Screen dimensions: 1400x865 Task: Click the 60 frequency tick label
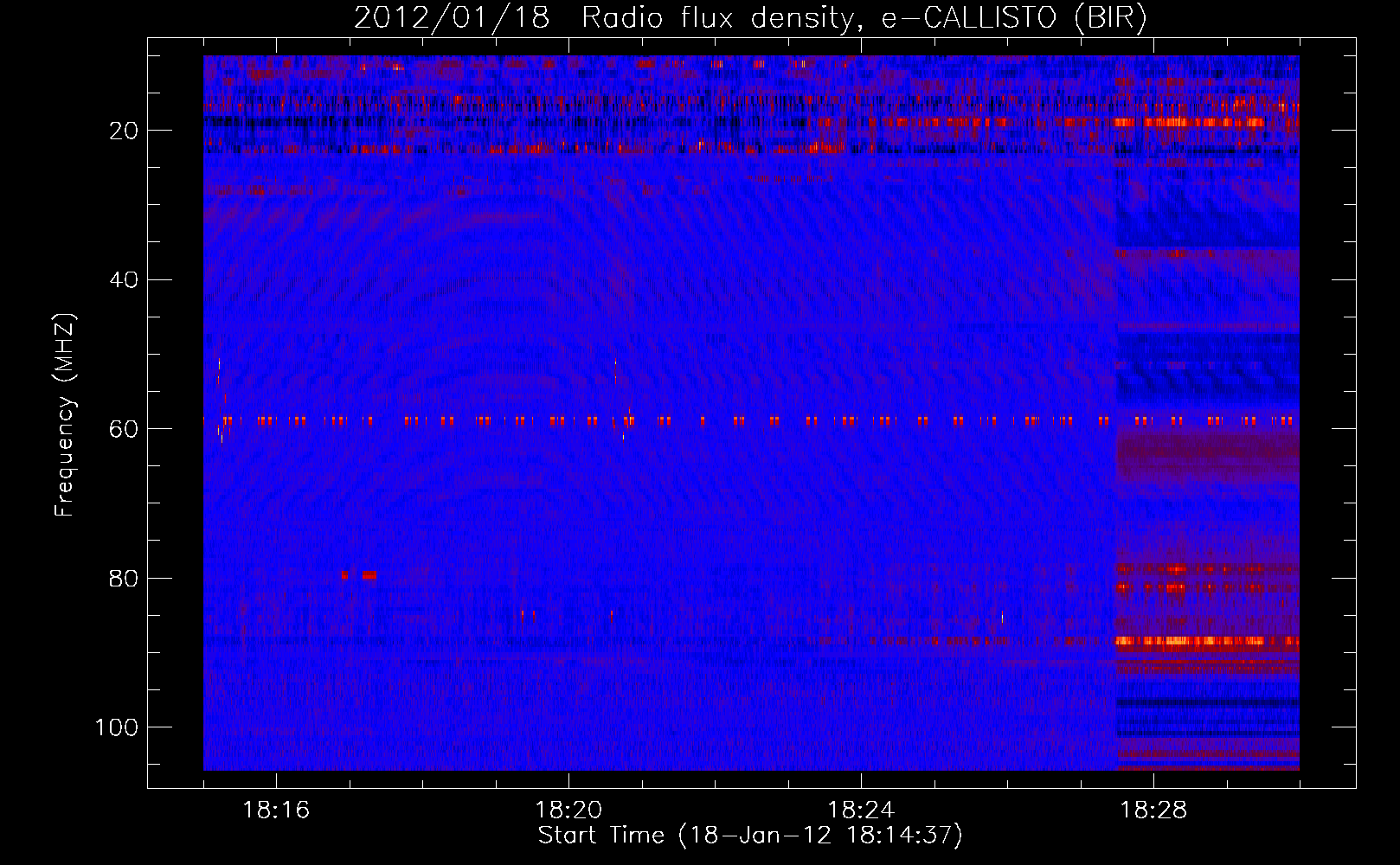124,429
